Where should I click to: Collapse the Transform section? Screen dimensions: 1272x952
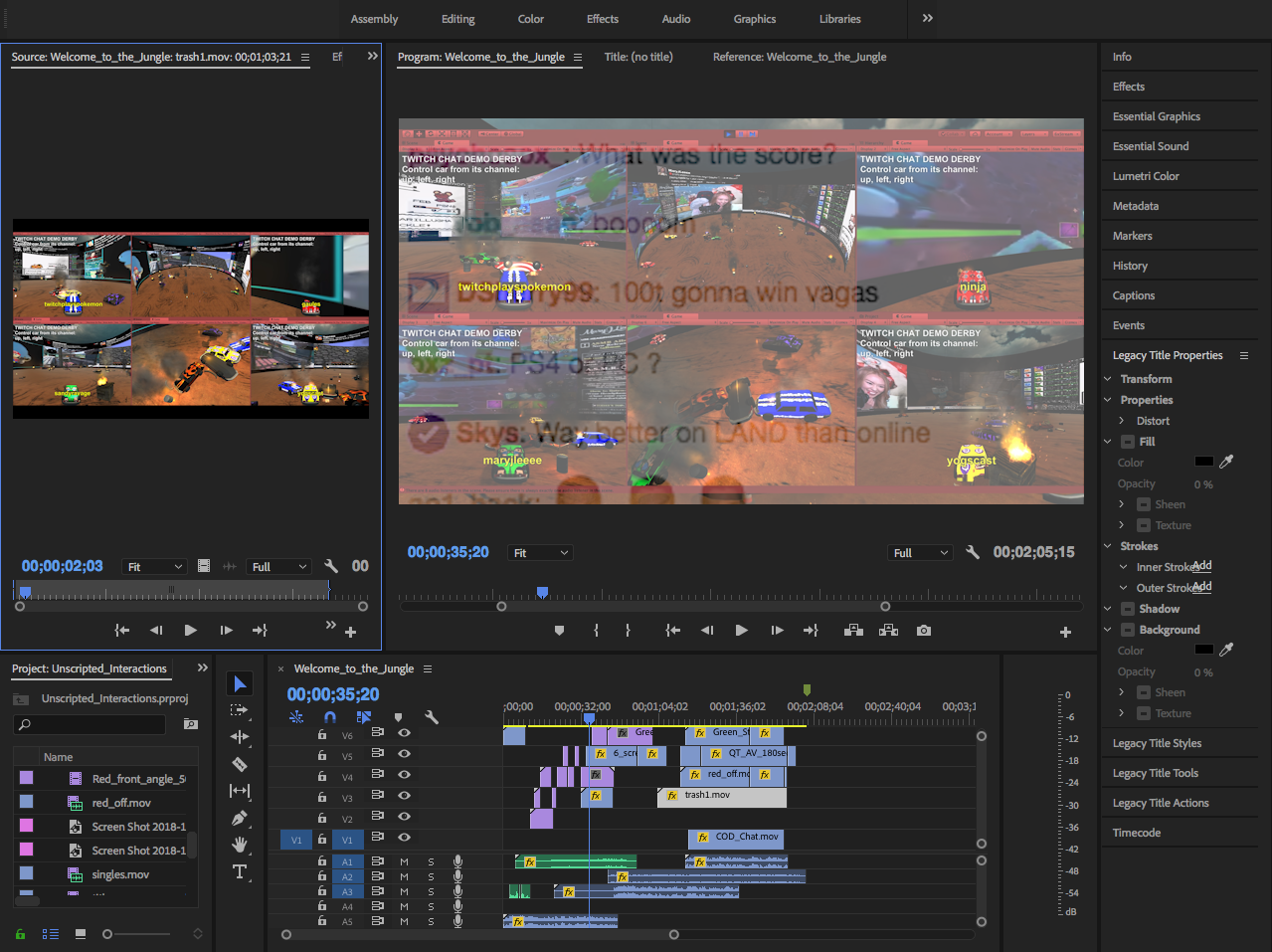(1108, 379)
